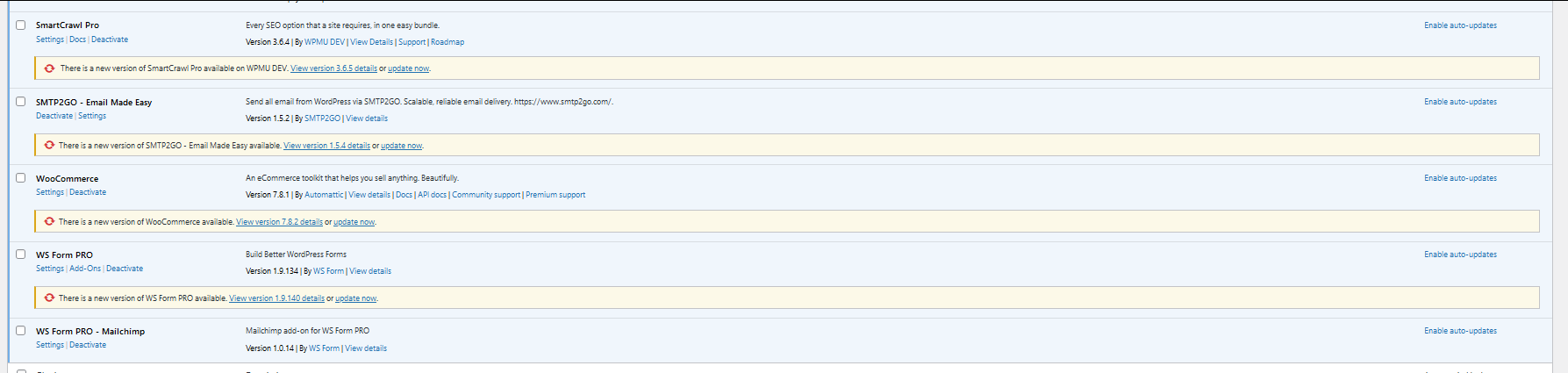The image size is (1568, 373).
Task: Deactivate the SMTP2GO plugin
Action: (54, 116)
